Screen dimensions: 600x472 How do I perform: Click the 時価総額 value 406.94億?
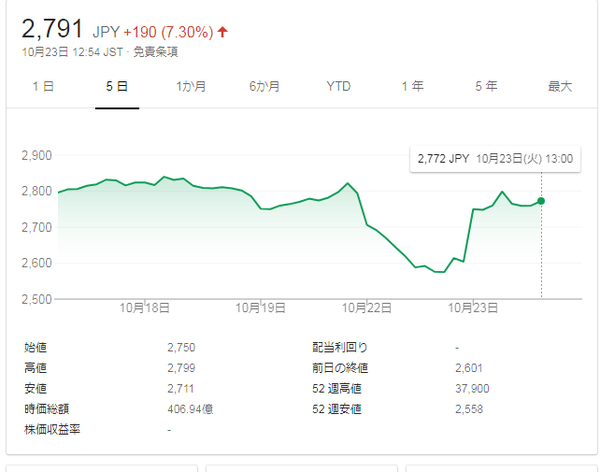190,409
